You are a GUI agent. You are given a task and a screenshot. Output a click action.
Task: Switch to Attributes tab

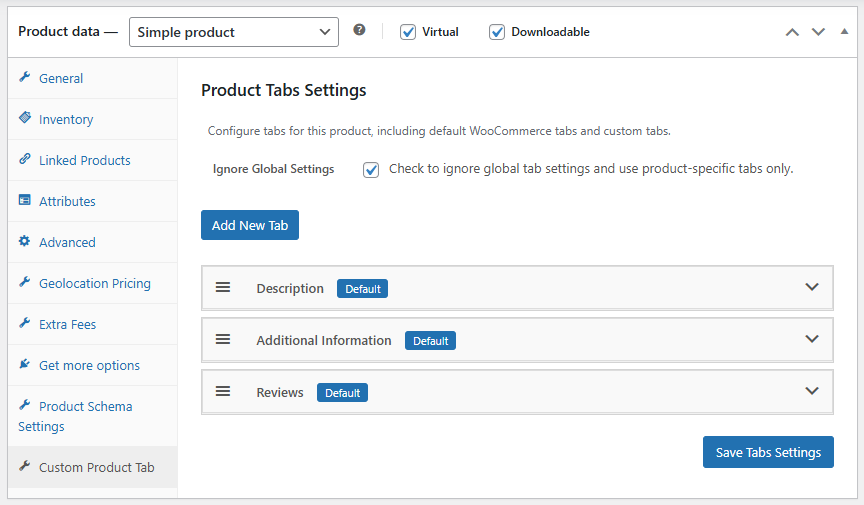coord(93,201)
